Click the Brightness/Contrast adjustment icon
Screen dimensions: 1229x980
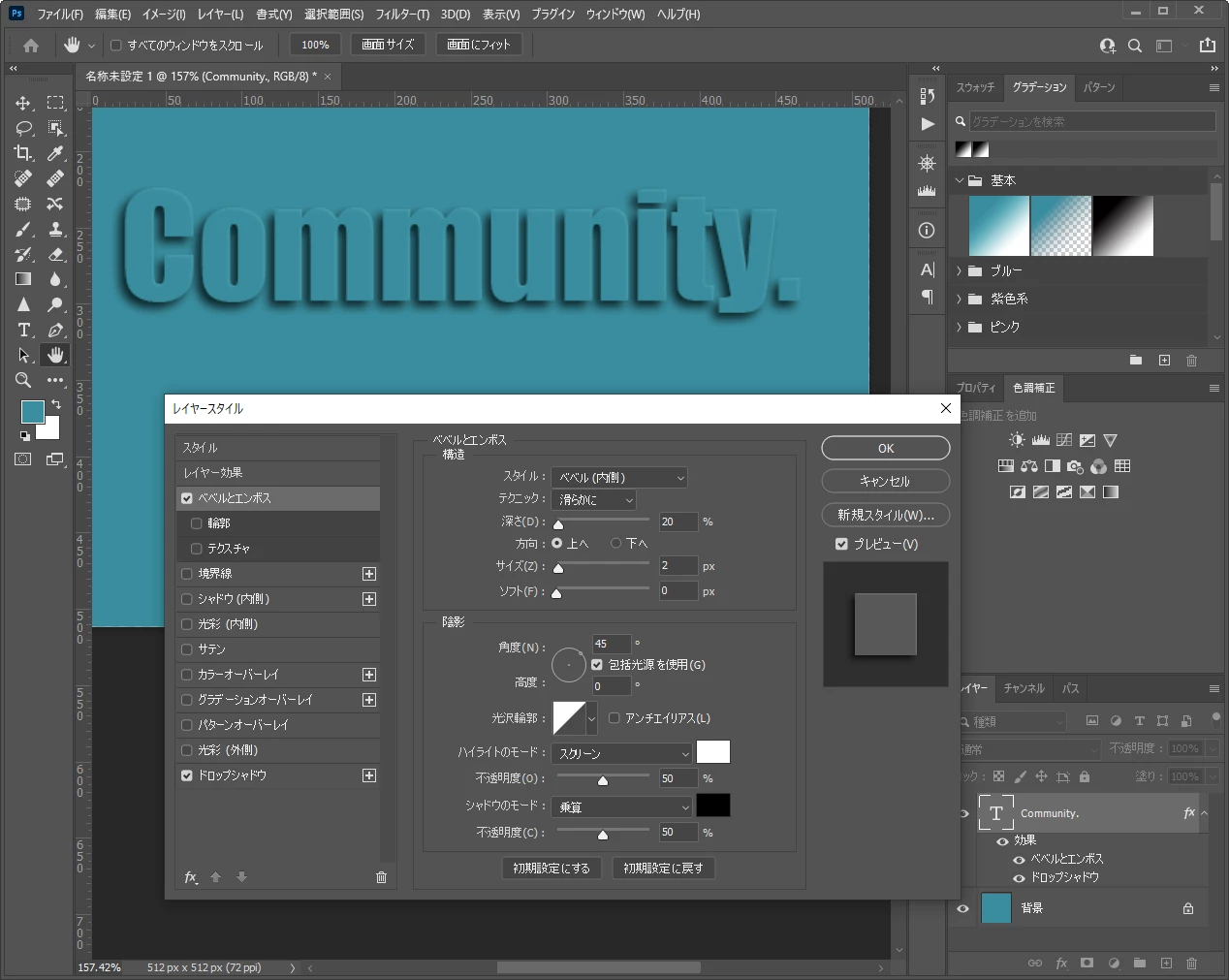tap(1016, 440)
